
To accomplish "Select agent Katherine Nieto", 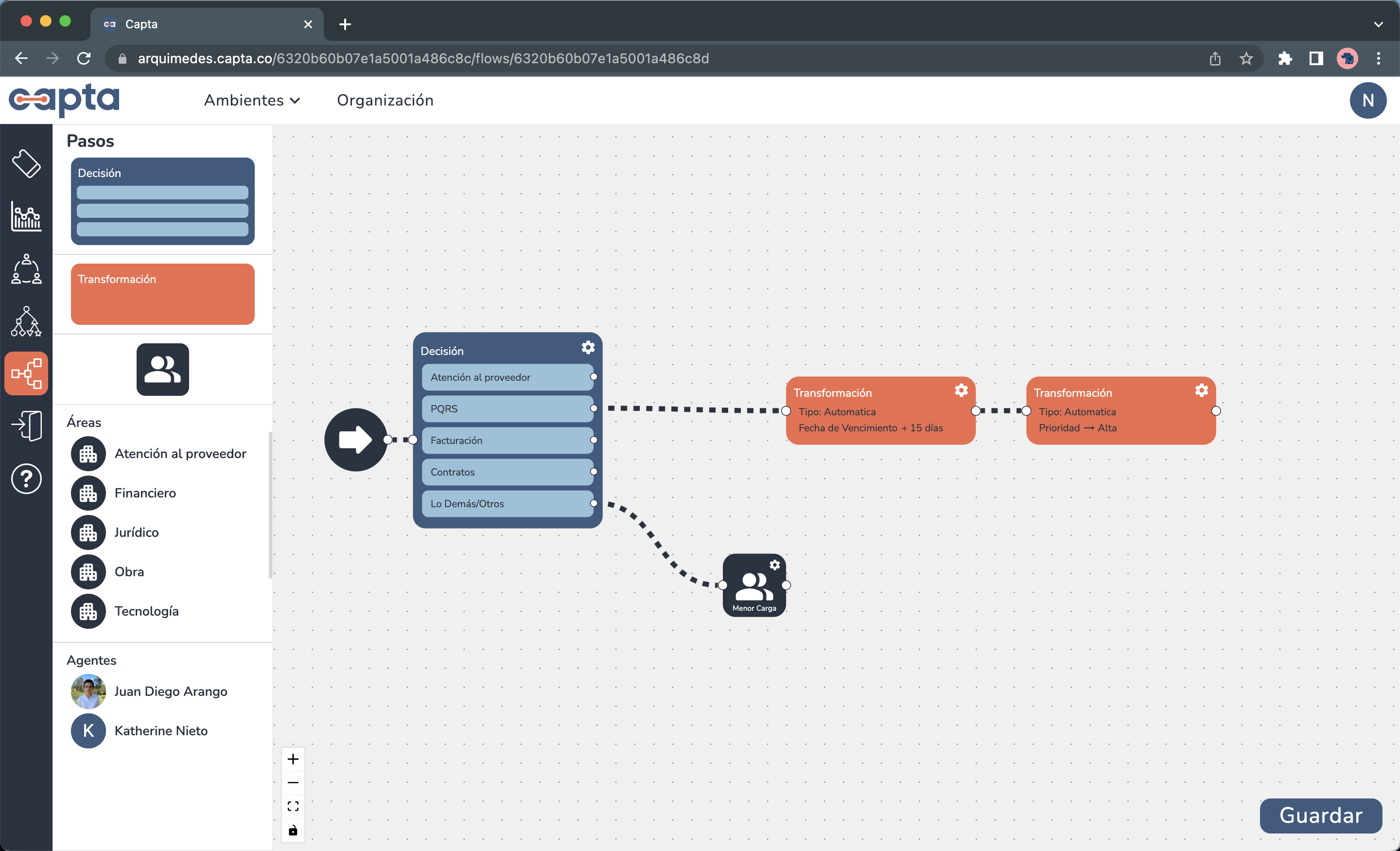I will pos(161,730).
